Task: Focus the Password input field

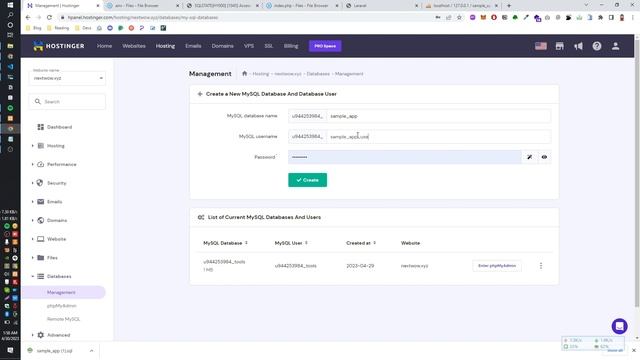Action: point(404,157)
